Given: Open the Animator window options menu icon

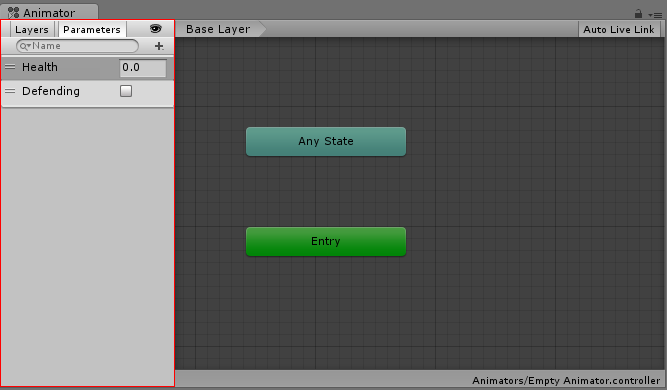Looking at the screenshot, I should point(656,15).
